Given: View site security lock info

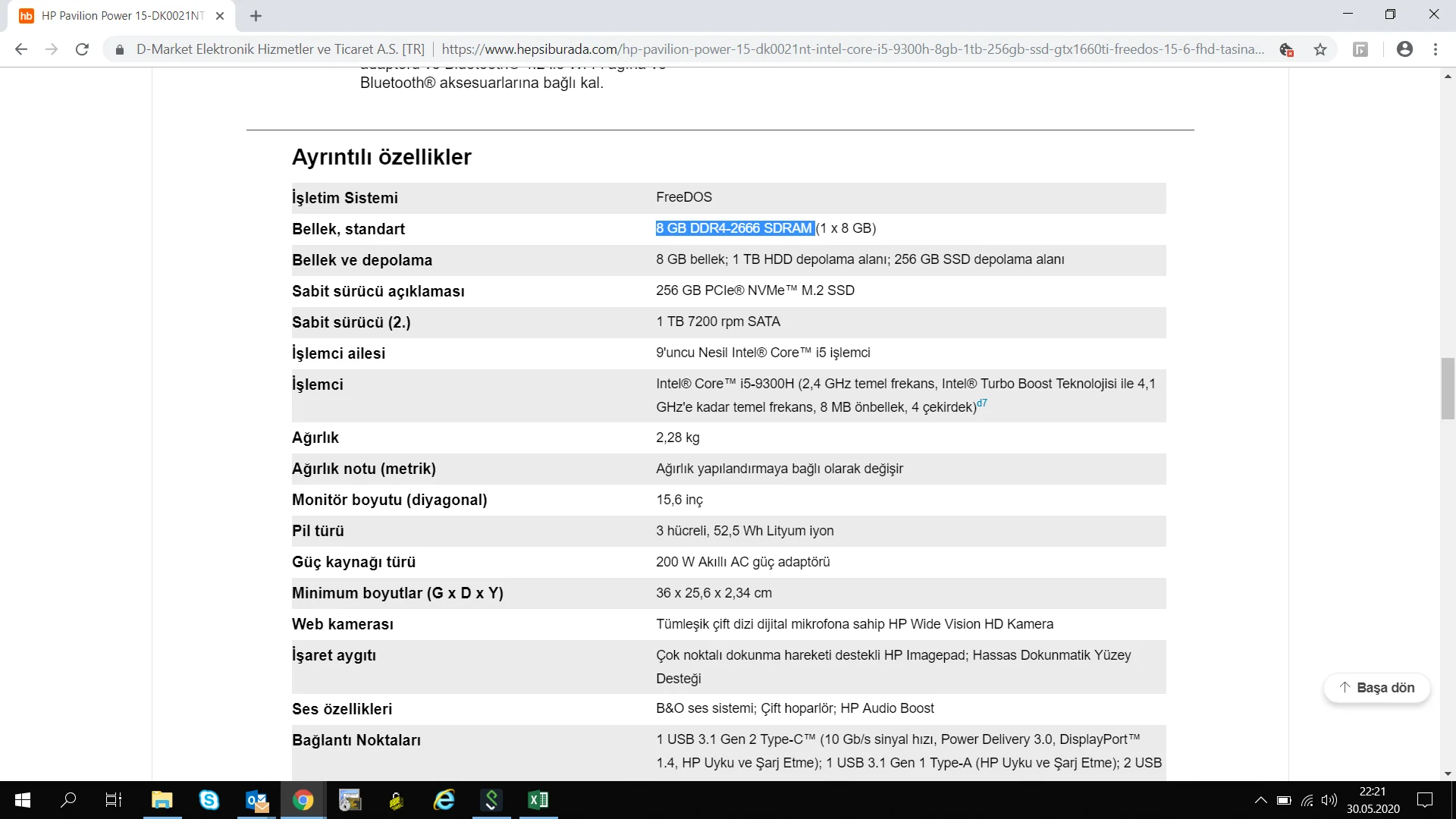Looking at the screenshot, I should coord(119,49).
